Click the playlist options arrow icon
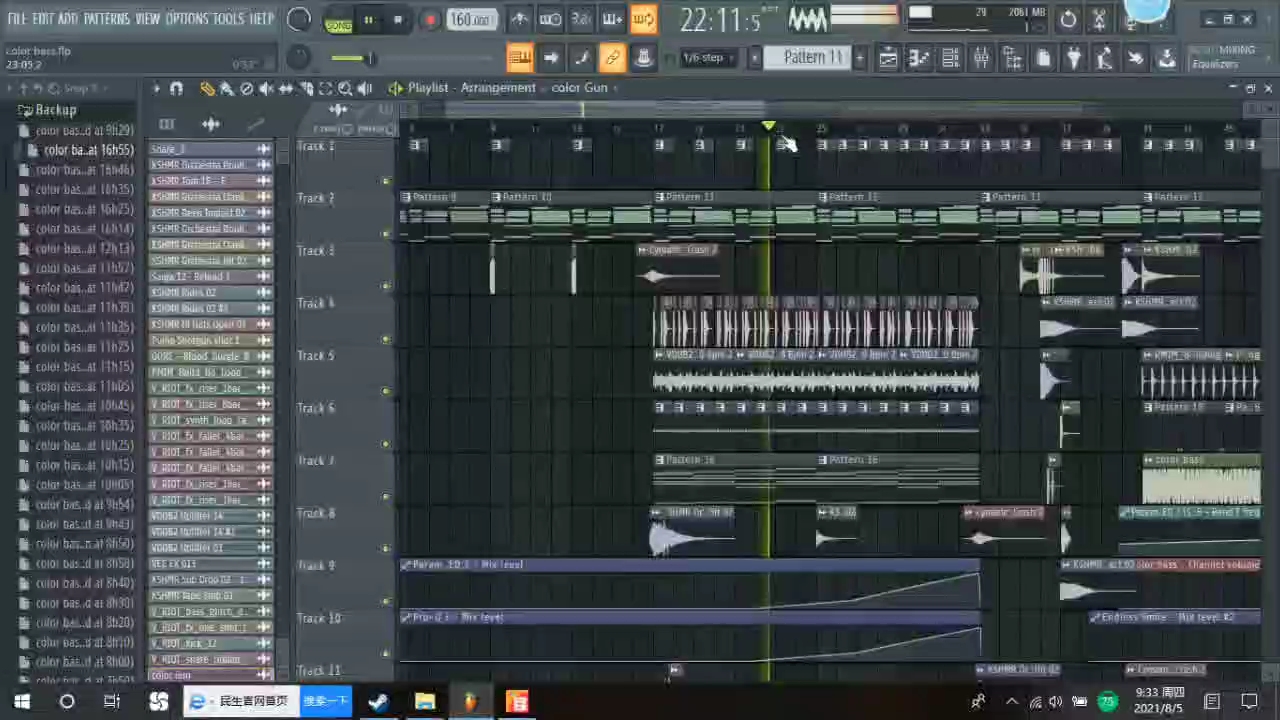 point(156,89)
